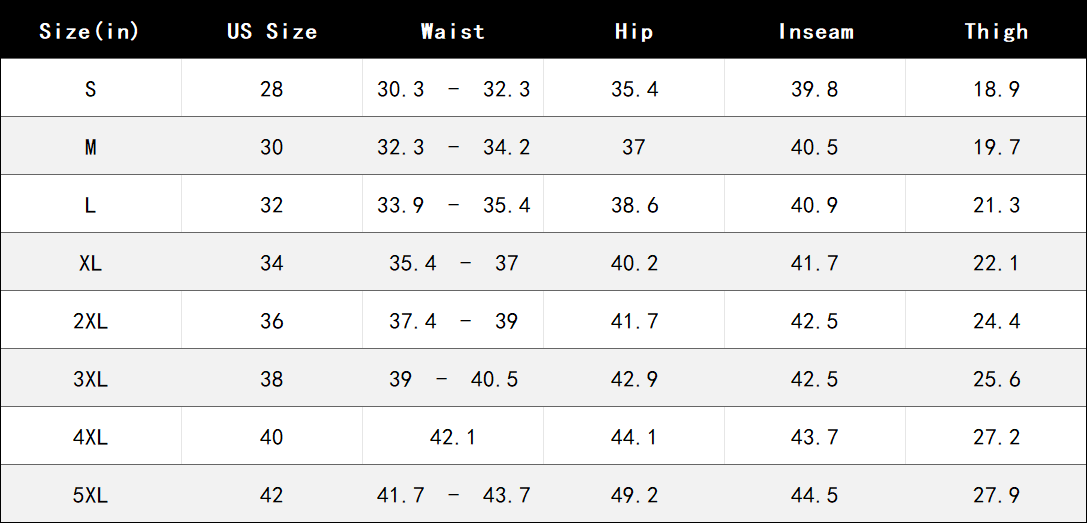Viewport: 1087px width, 523px height.
Task: Select the waist cell showing 42.1
Action: tap(453, 438)
